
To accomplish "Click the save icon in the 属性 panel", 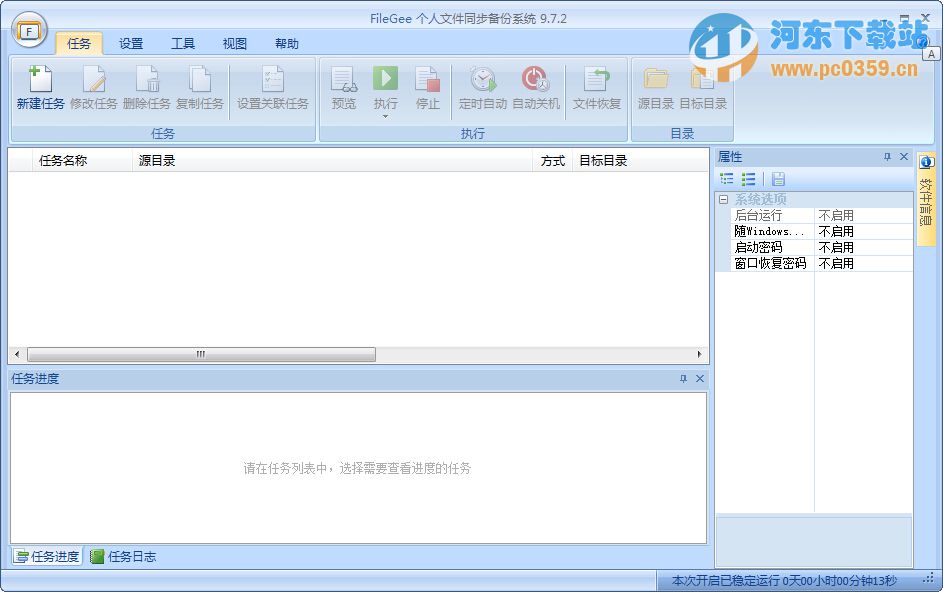I will coord(777,179).
